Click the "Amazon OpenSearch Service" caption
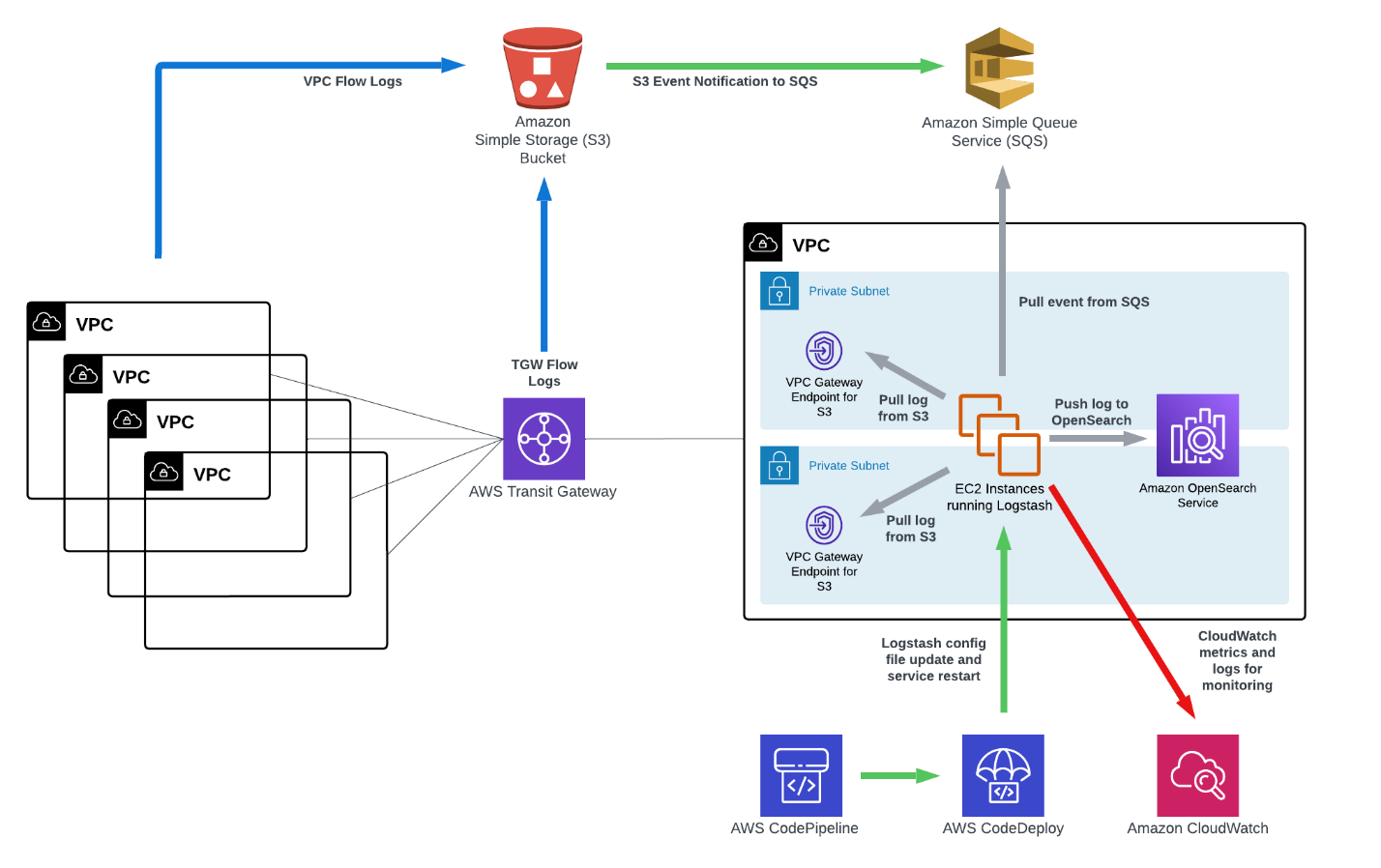 pyautogui.click(x=1197, y=495)
